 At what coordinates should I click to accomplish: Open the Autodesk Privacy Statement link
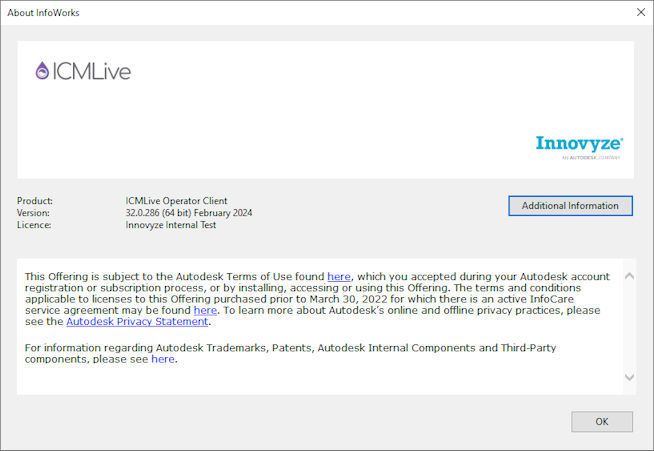pyautogui.click(x=137, y=321)
